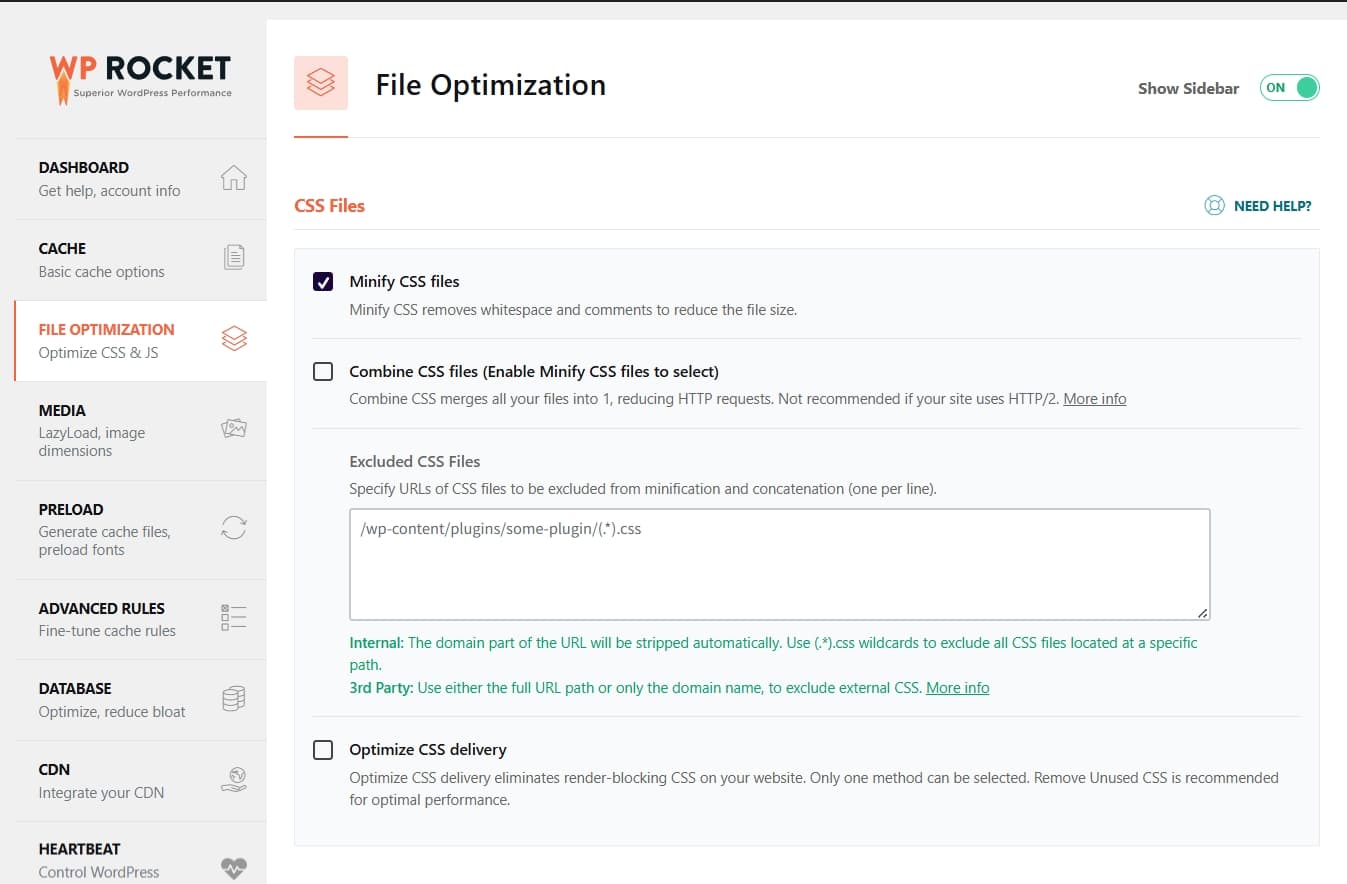This screenshot has height=884, width=1347.
Task: Click the CDN globe-in-hand icon
Action: [x=233, y=779]
